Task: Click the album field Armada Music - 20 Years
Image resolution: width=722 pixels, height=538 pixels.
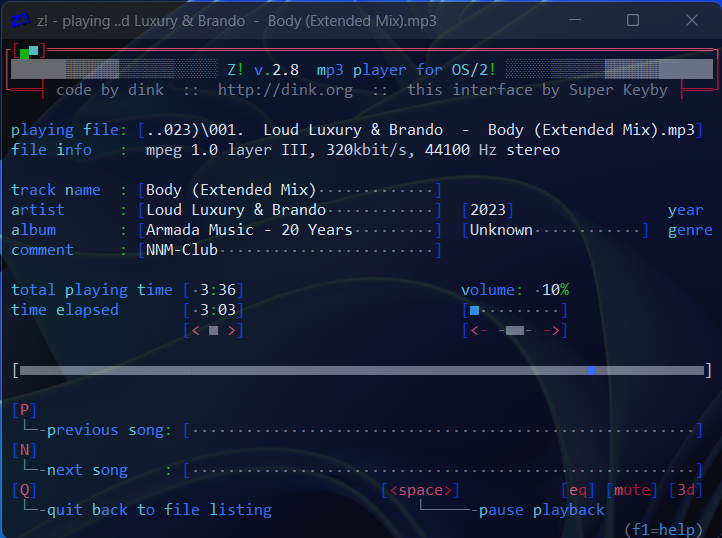Action: pos(290,230)
